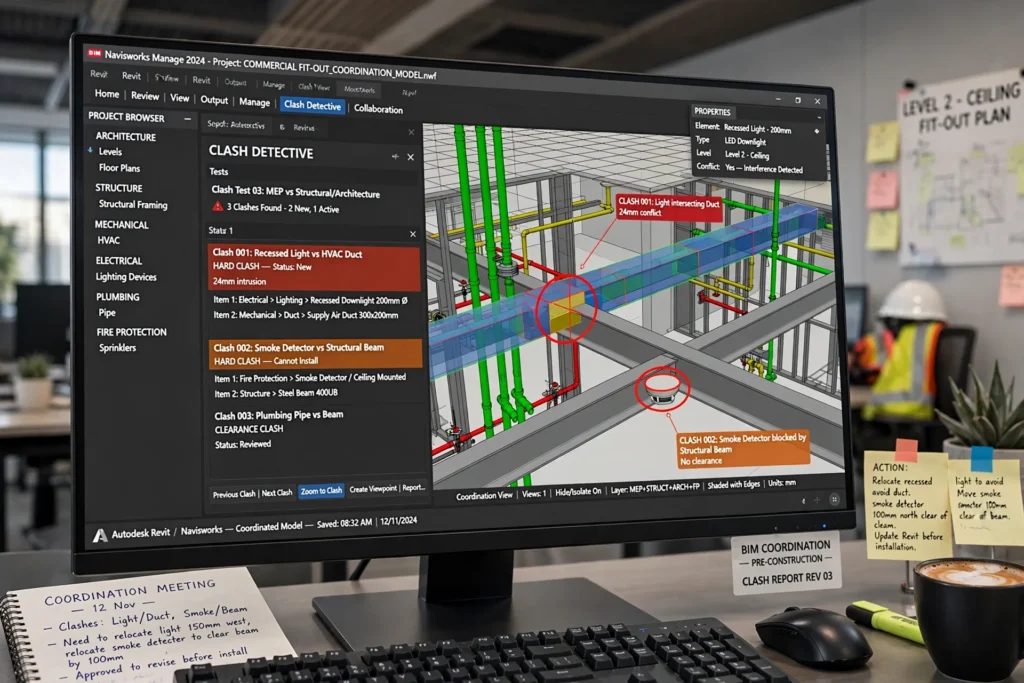Toggle the Coordination View setting
Screen dimensions: 1024x683
484,496
